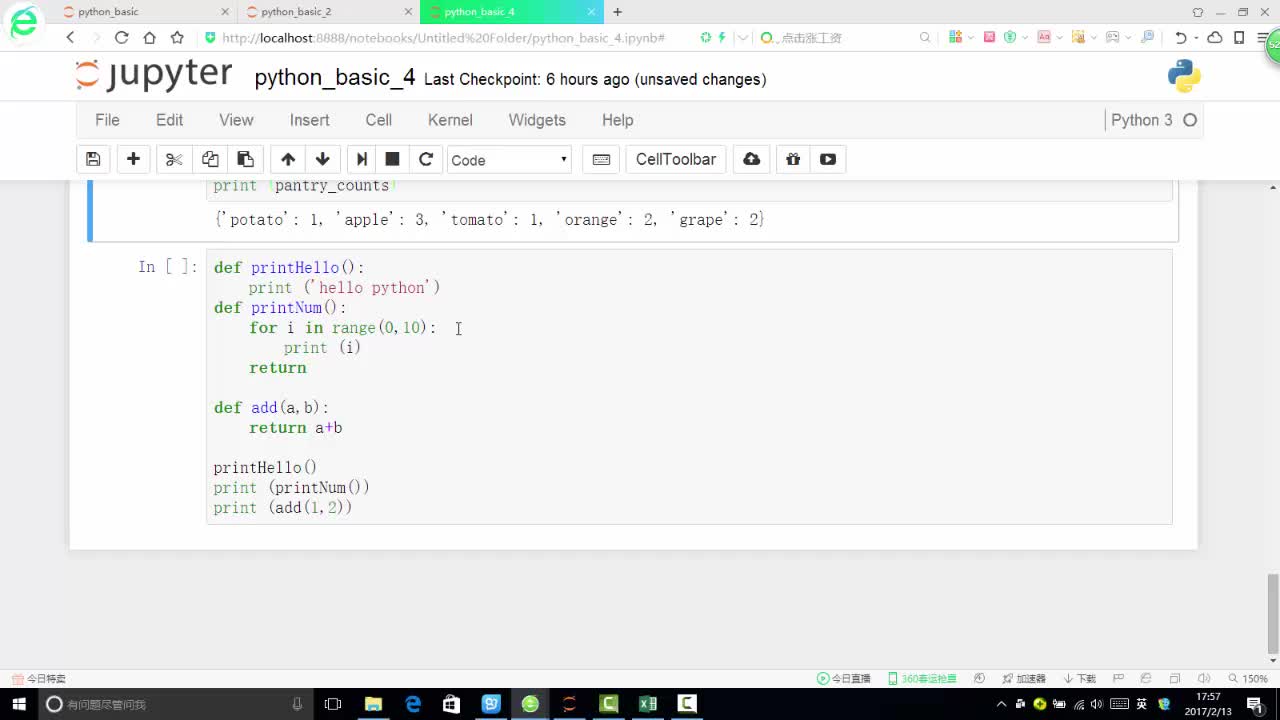This screenshot has width=1280, height=720.
Task: Click the gift toolbar icon
Action: [793, 159]
